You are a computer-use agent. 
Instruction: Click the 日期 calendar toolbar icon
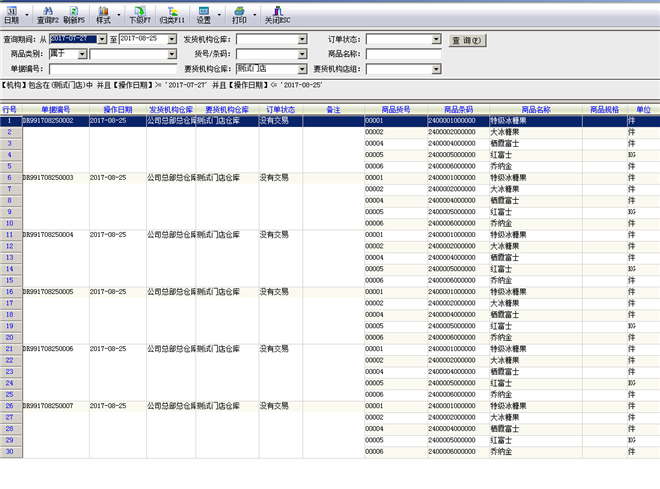click(11, 14)
